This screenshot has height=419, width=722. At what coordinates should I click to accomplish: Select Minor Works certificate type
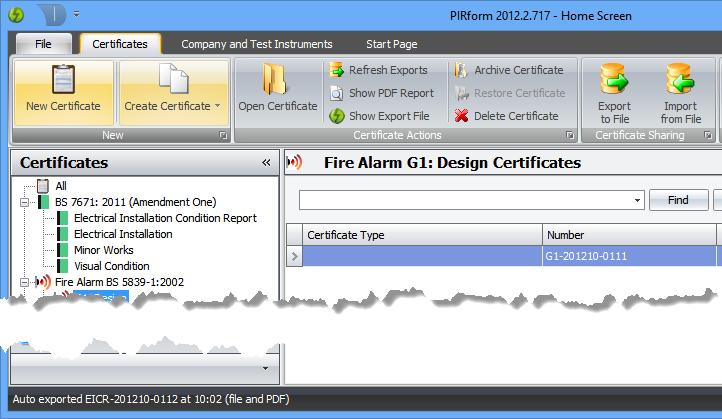[104, 250]
